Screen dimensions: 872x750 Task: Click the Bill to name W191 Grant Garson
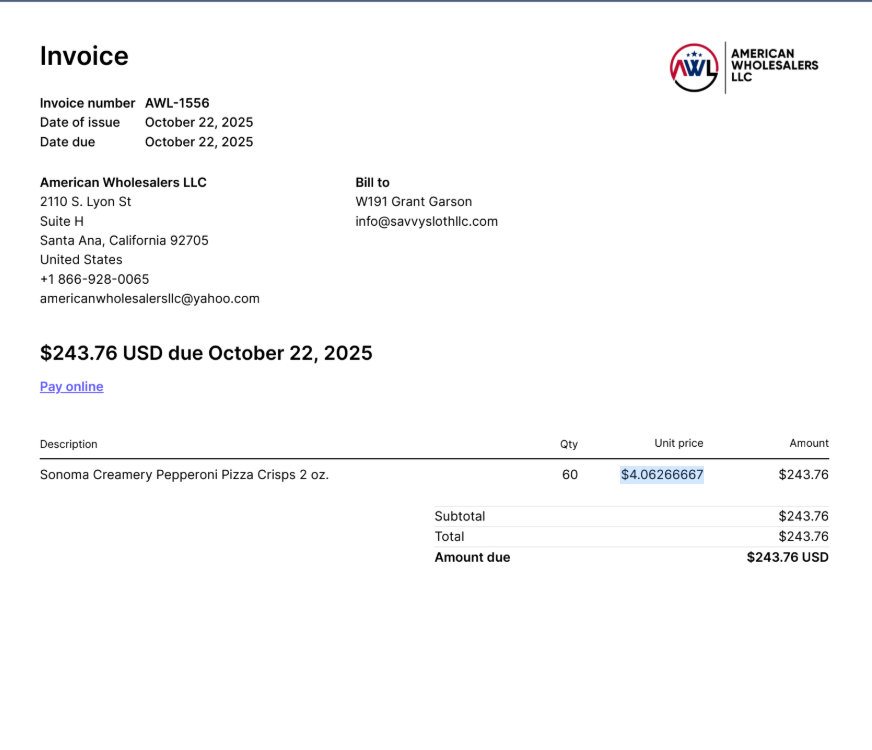click(x=413, y=202)
